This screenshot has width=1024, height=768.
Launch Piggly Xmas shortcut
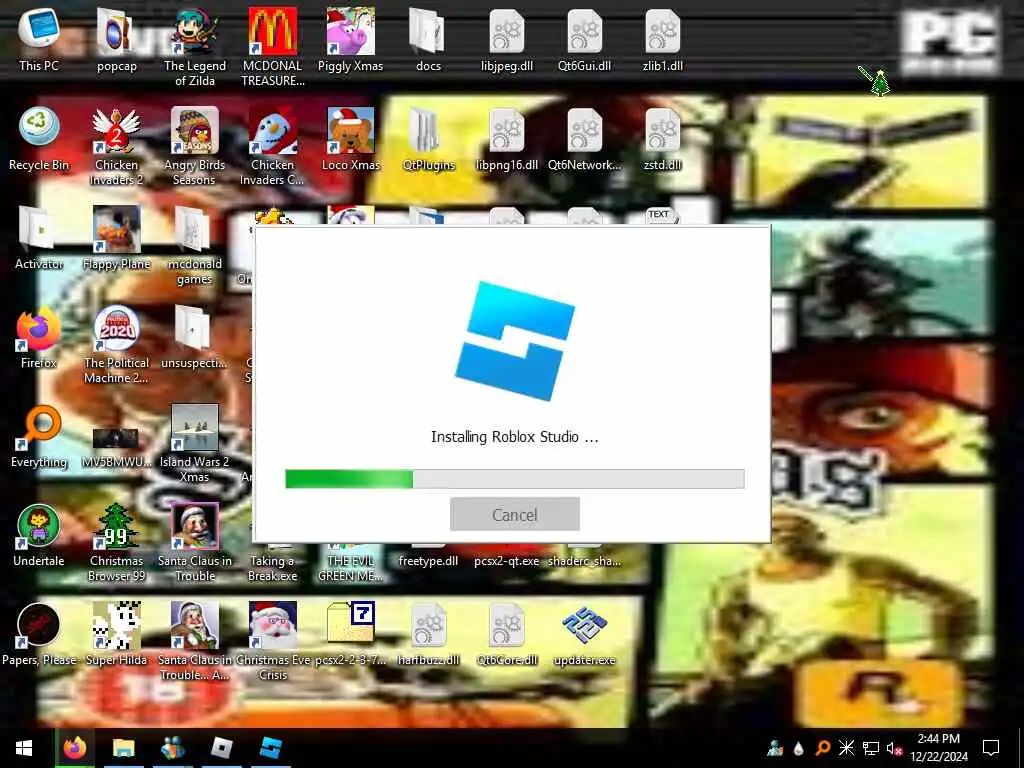351,39
